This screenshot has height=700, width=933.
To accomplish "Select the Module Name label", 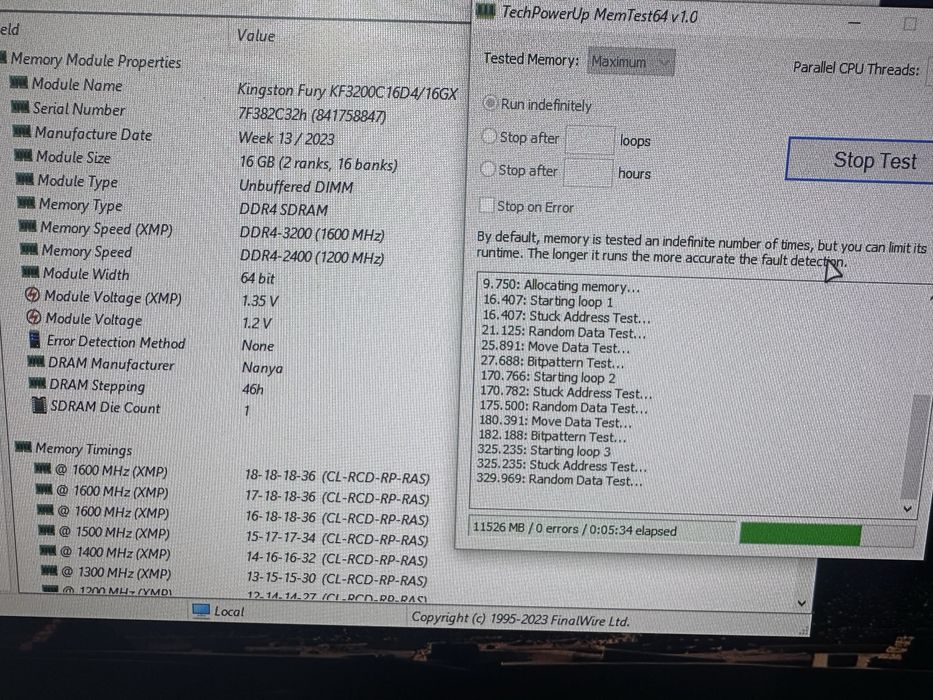I will [77, 85].
